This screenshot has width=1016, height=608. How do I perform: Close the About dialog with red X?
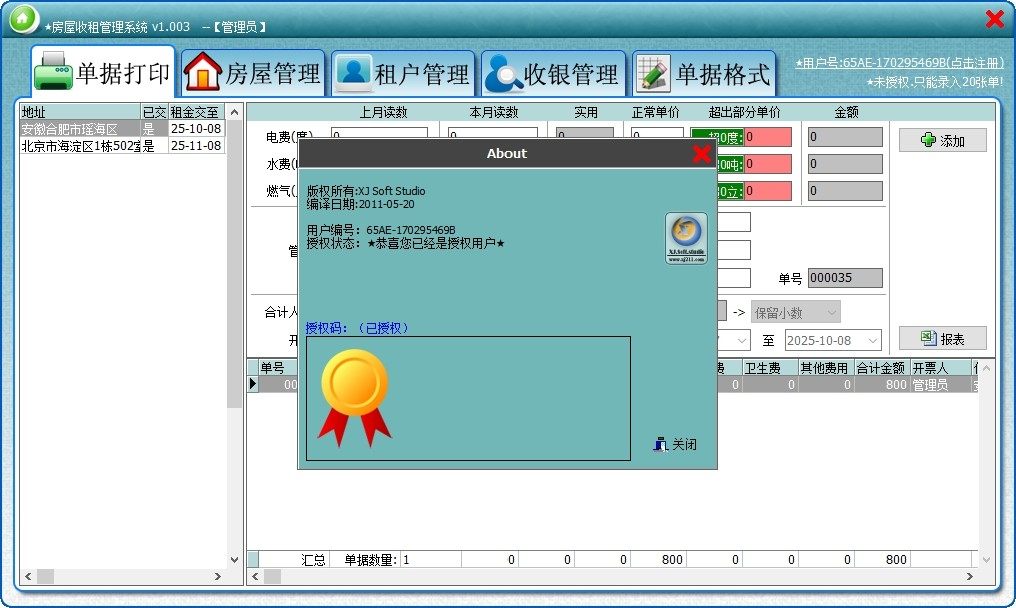pos(701,154)
